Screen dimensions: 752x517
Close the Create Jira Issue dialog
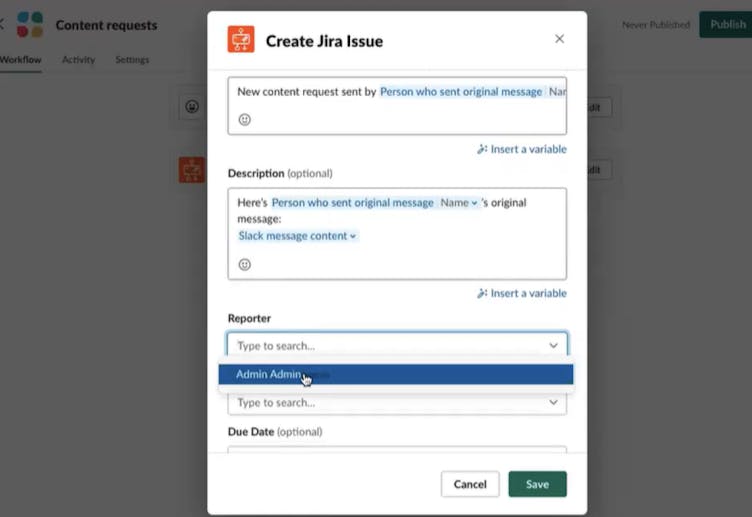[x=559, y=39]
